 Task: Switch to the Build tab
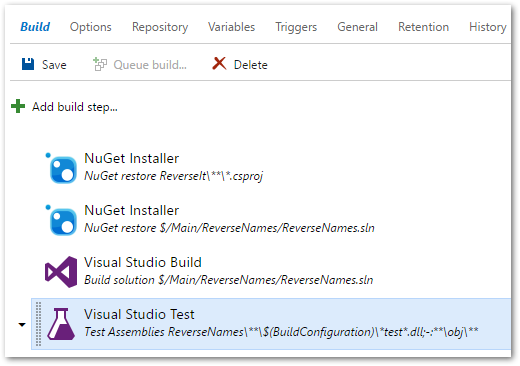(35, 27)
